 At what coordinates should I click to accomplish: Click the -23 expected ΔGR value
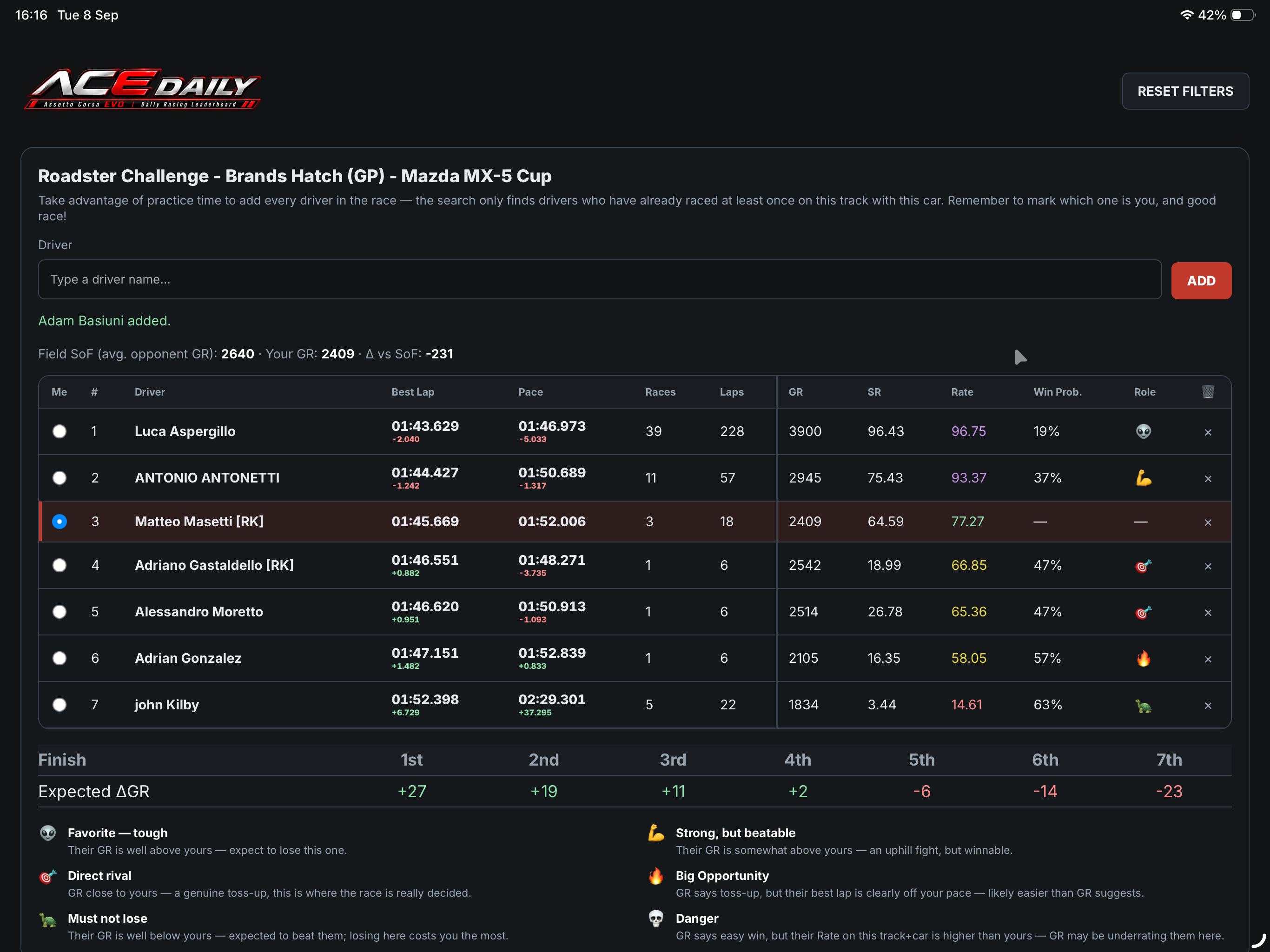tap(1169, 791)
